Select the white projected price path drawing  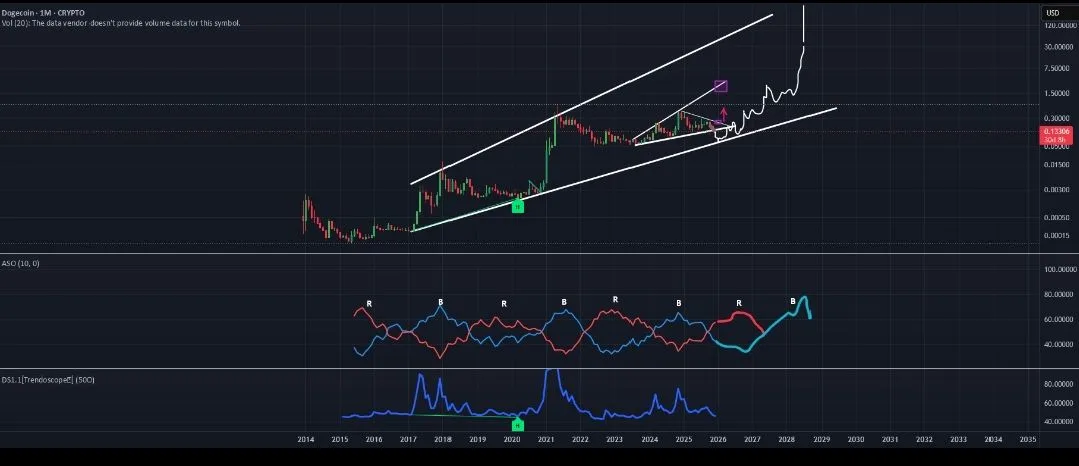(x=770, y=95)
